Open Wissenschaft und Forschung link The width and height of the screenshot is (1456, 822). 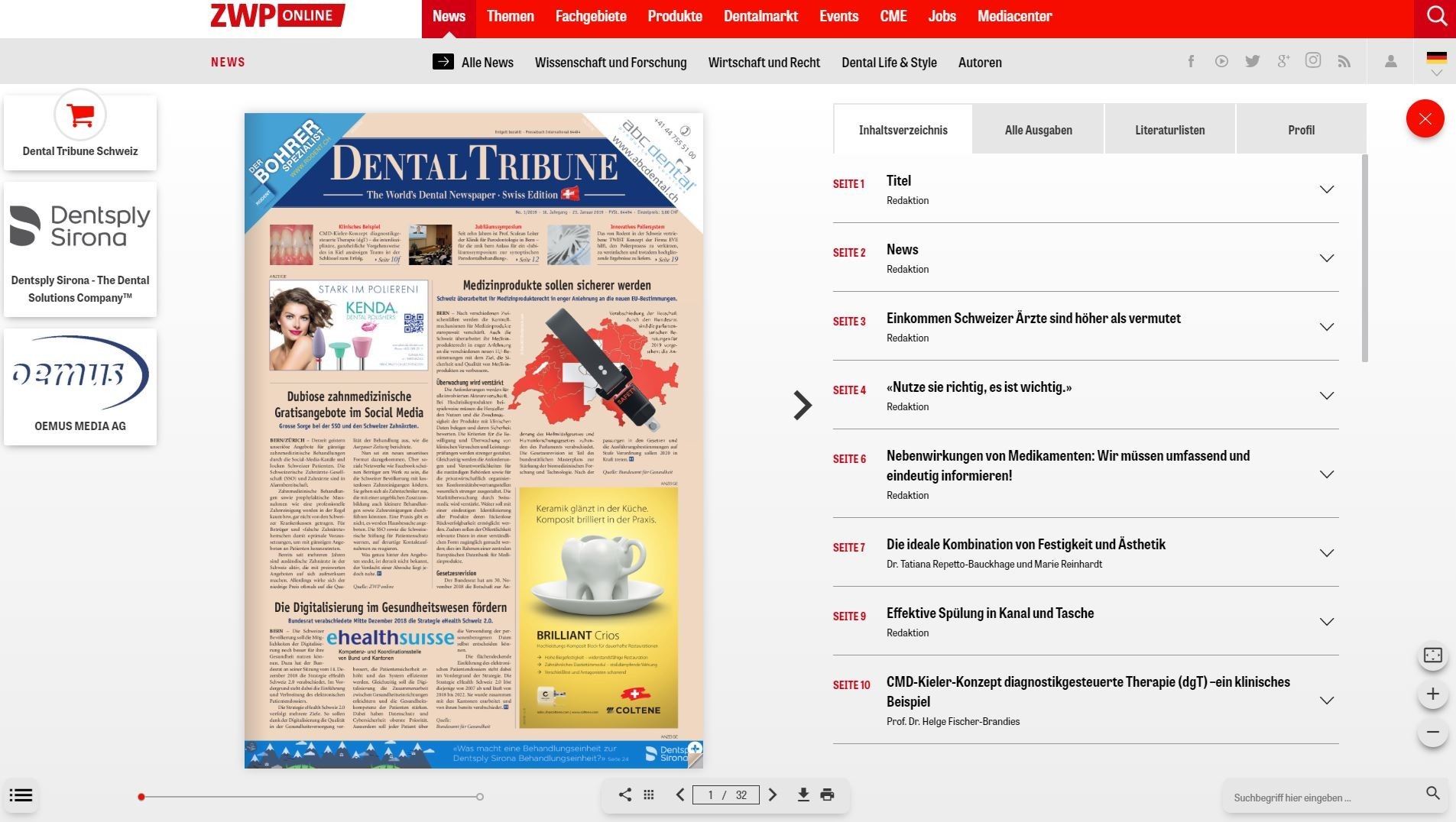tap(611, 62)
